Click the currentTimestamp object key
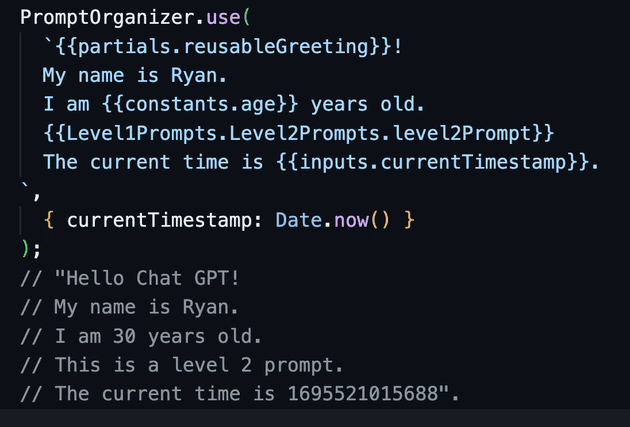630x427 pixels. [159, 221]
